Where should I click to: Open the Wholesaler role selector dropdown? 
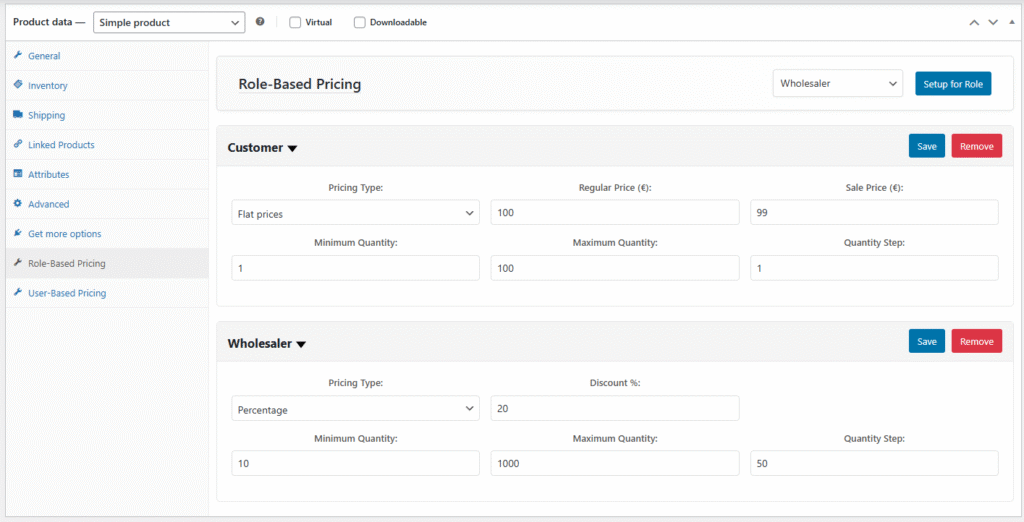tap(838, 84)
